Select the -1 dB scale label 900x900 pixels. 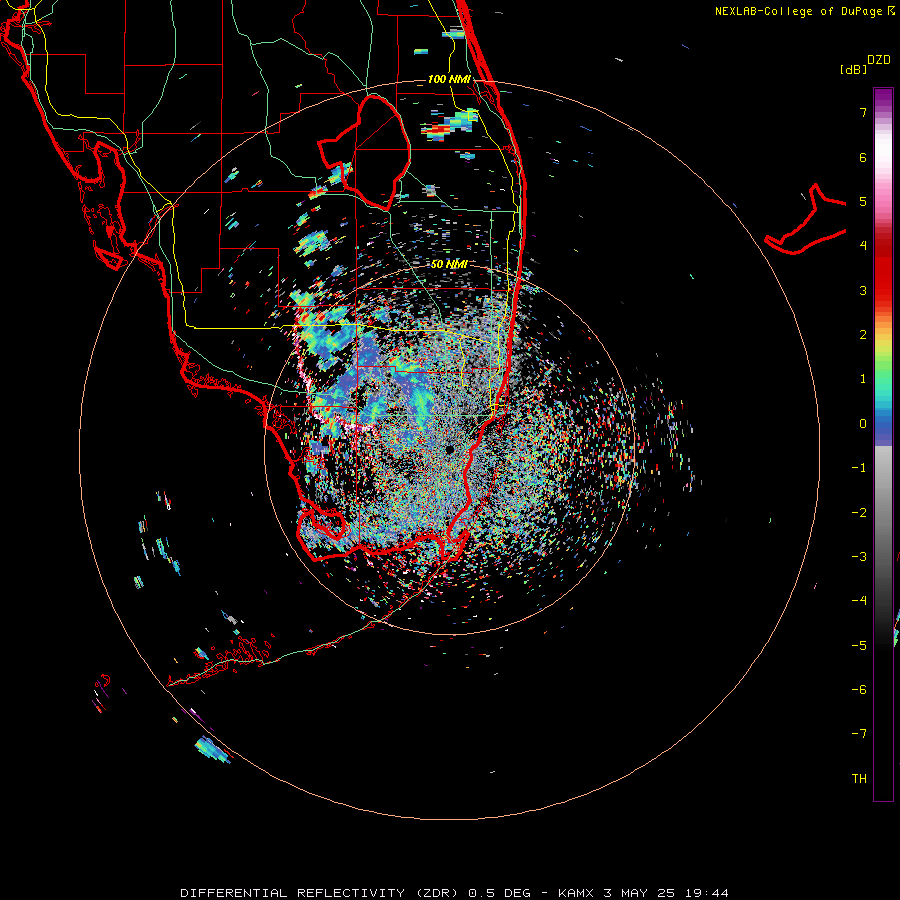[x=859, y=468]
